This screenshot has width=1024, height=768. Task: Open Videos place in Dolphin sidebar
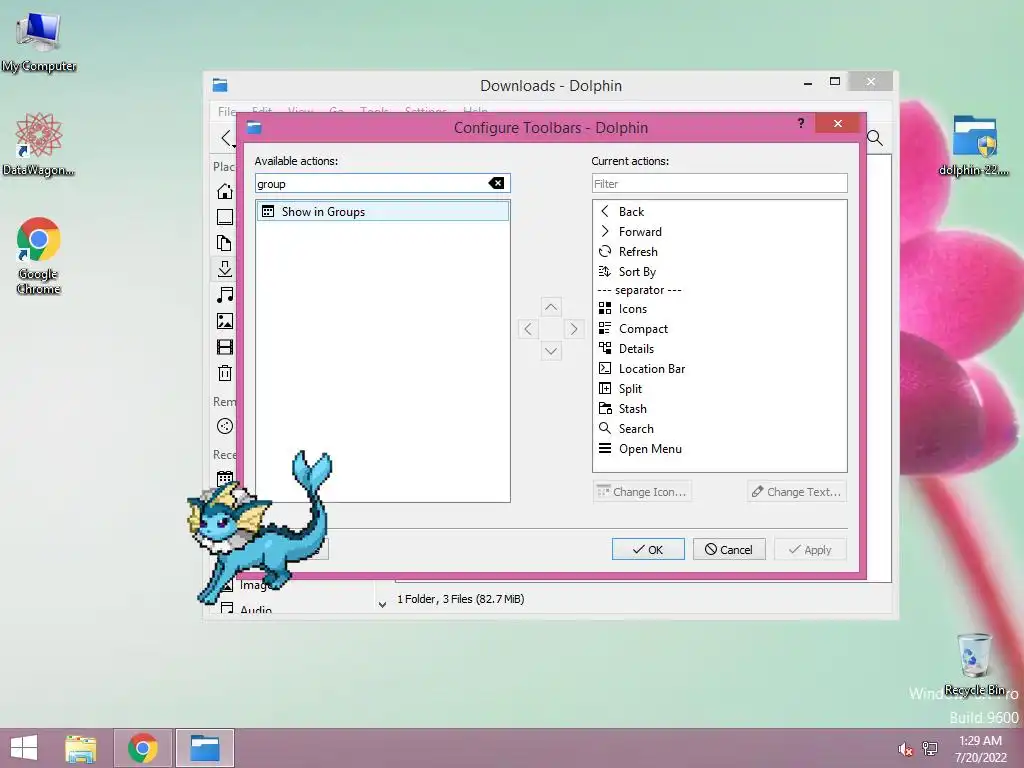(x=225, y=347)
